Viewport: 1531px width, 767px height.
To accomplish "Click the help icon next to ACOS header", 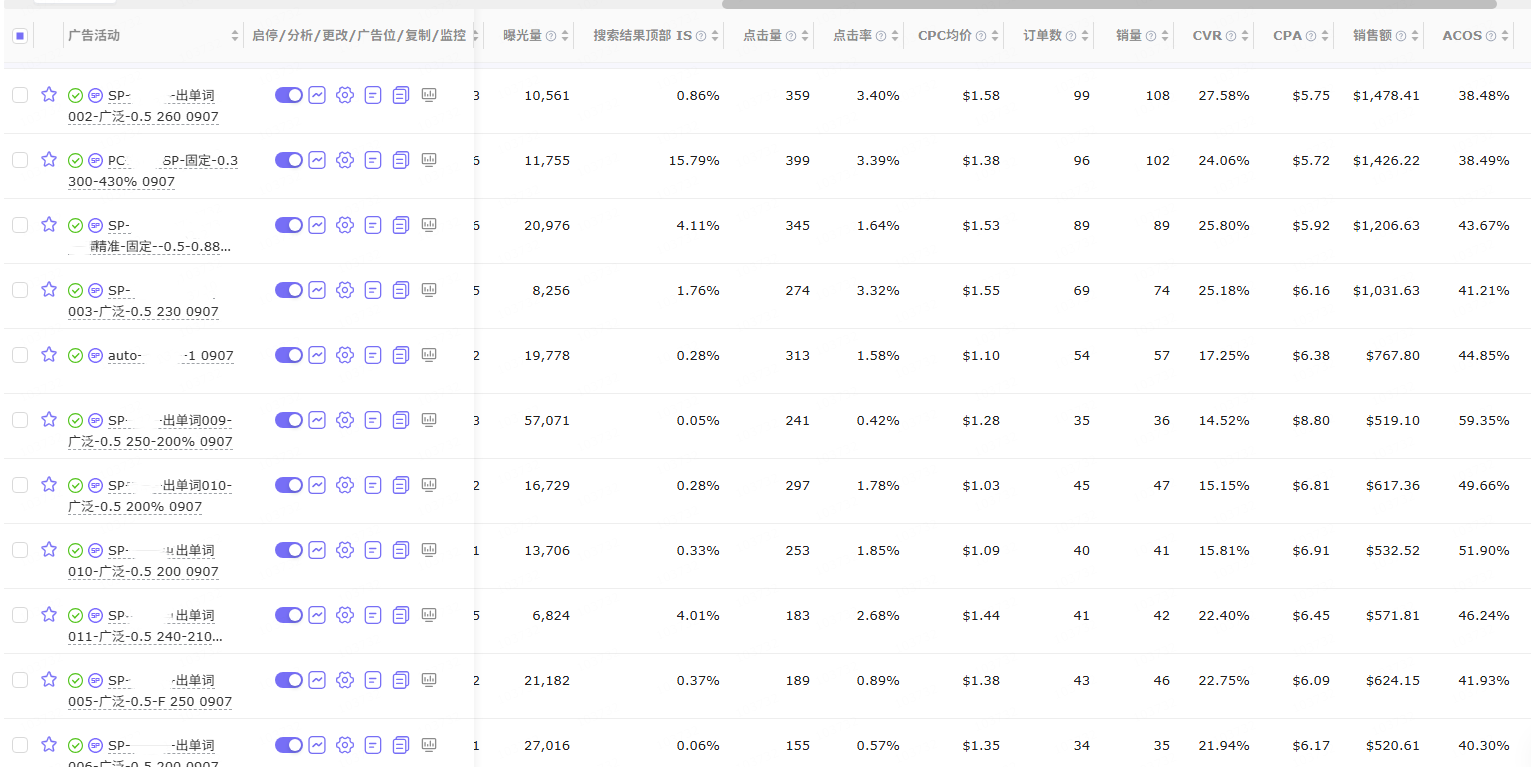I will pos(1491,36).
